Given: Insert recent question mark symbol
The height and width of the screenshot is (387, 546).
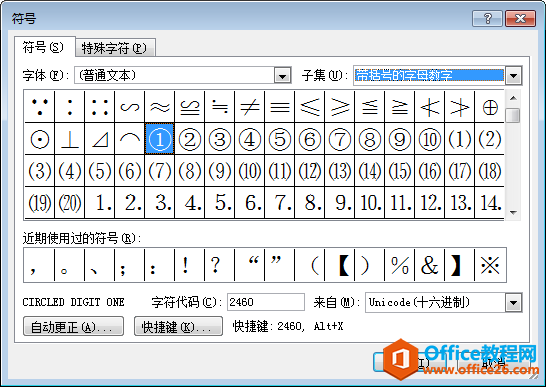Looking at the screenshot, I should 220,265.
